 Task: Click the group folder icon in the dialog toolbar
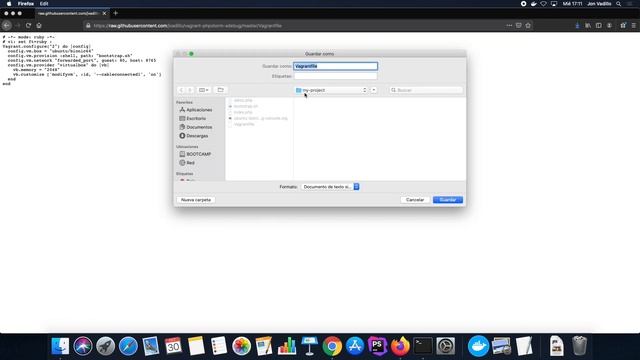pos(220,90)
